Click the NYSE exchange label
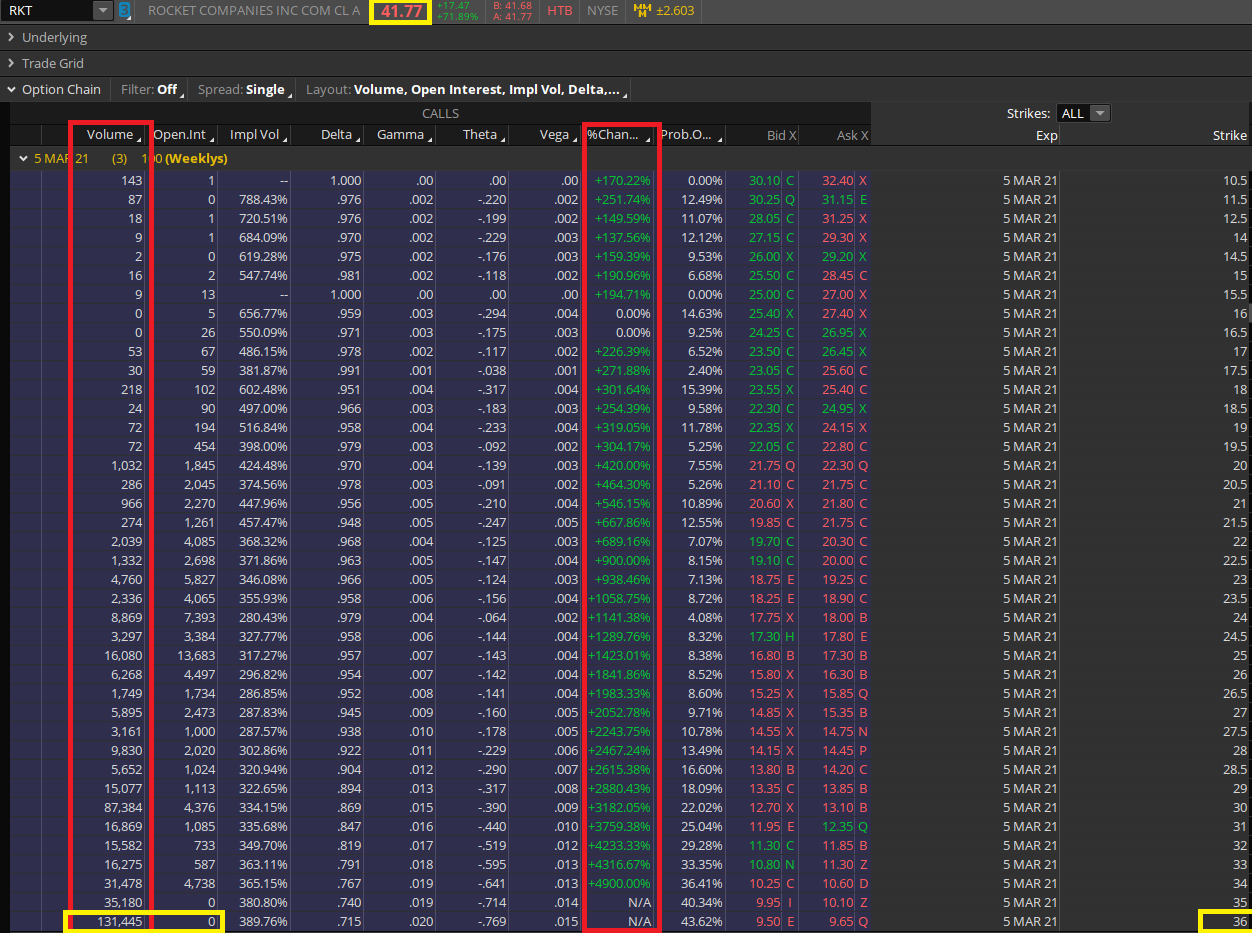Viewport: 1252px width, 933px height. 602,11
